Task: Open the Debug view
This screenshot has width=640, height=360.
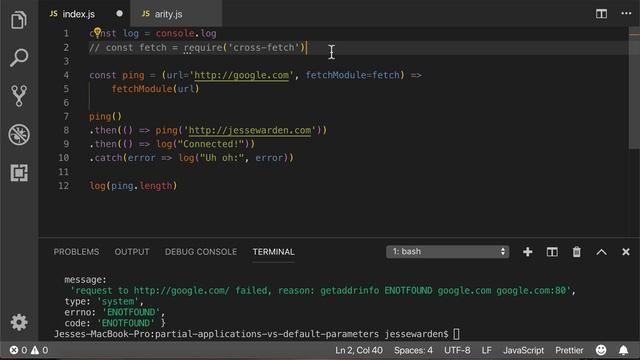Action: click(19, 134)
